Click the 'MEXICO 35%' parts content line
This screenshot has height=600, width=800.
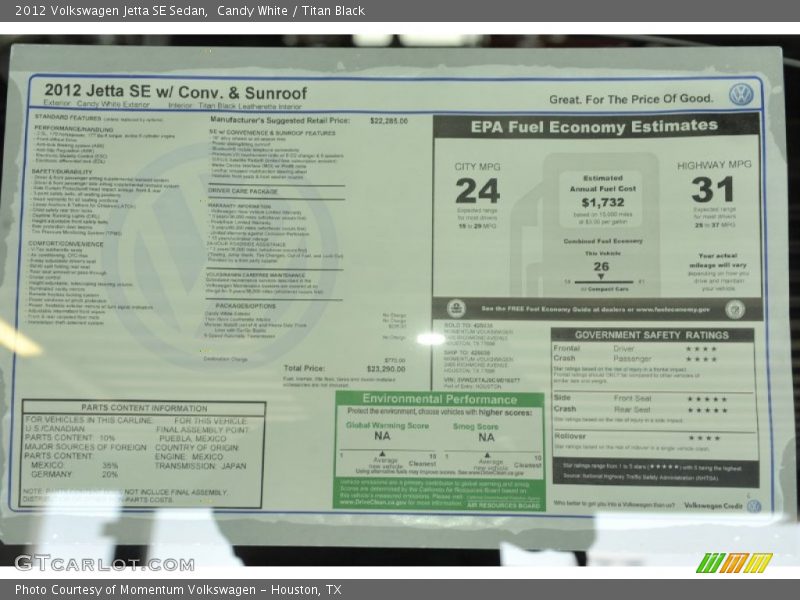point(74,465)
